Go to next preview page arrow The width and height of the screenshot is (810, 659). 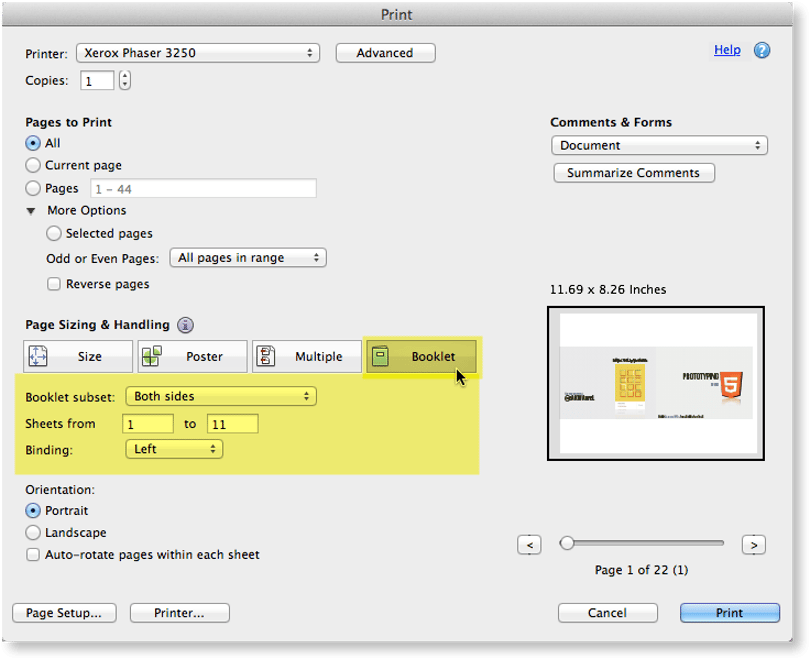click(x=754, y=545)
